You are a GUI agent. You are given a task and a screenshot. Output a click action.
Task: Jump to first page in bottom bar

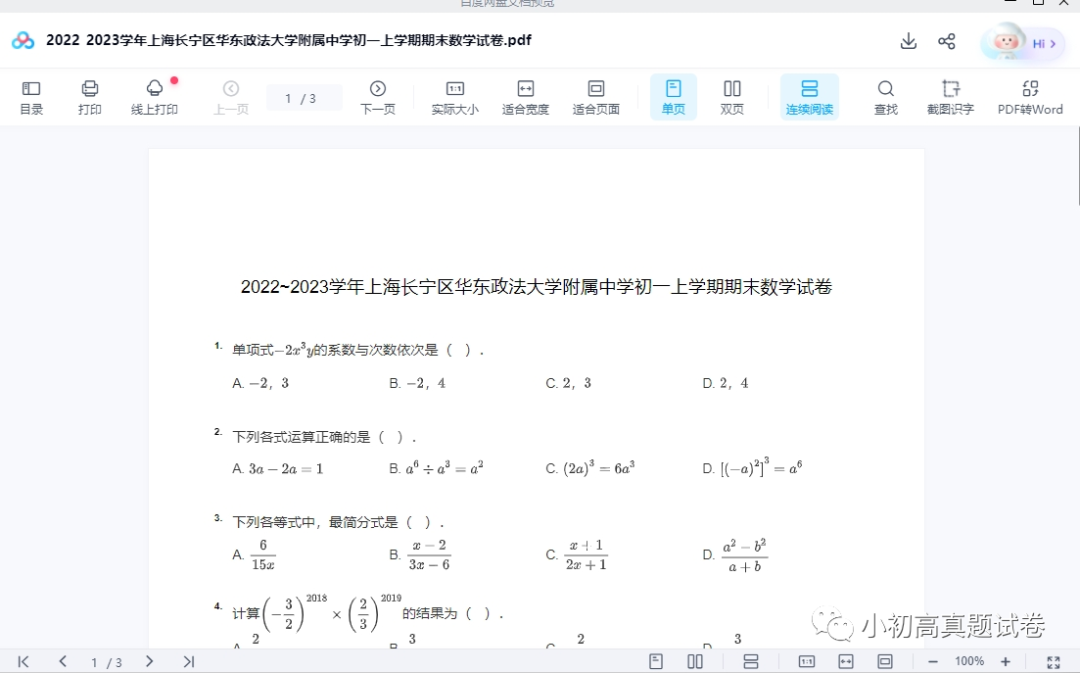(23, 661)
